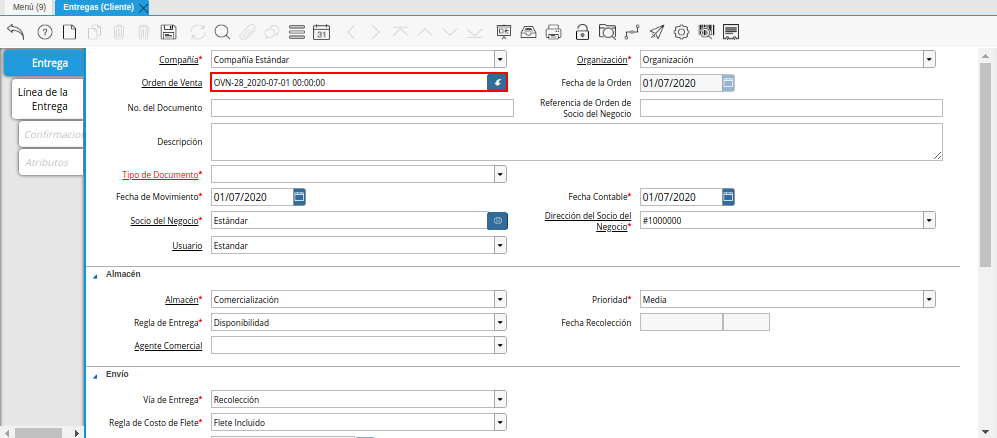Collapse the Envío section
The image size is (997, 438).
pyautogui.click(x=96, y=375)
